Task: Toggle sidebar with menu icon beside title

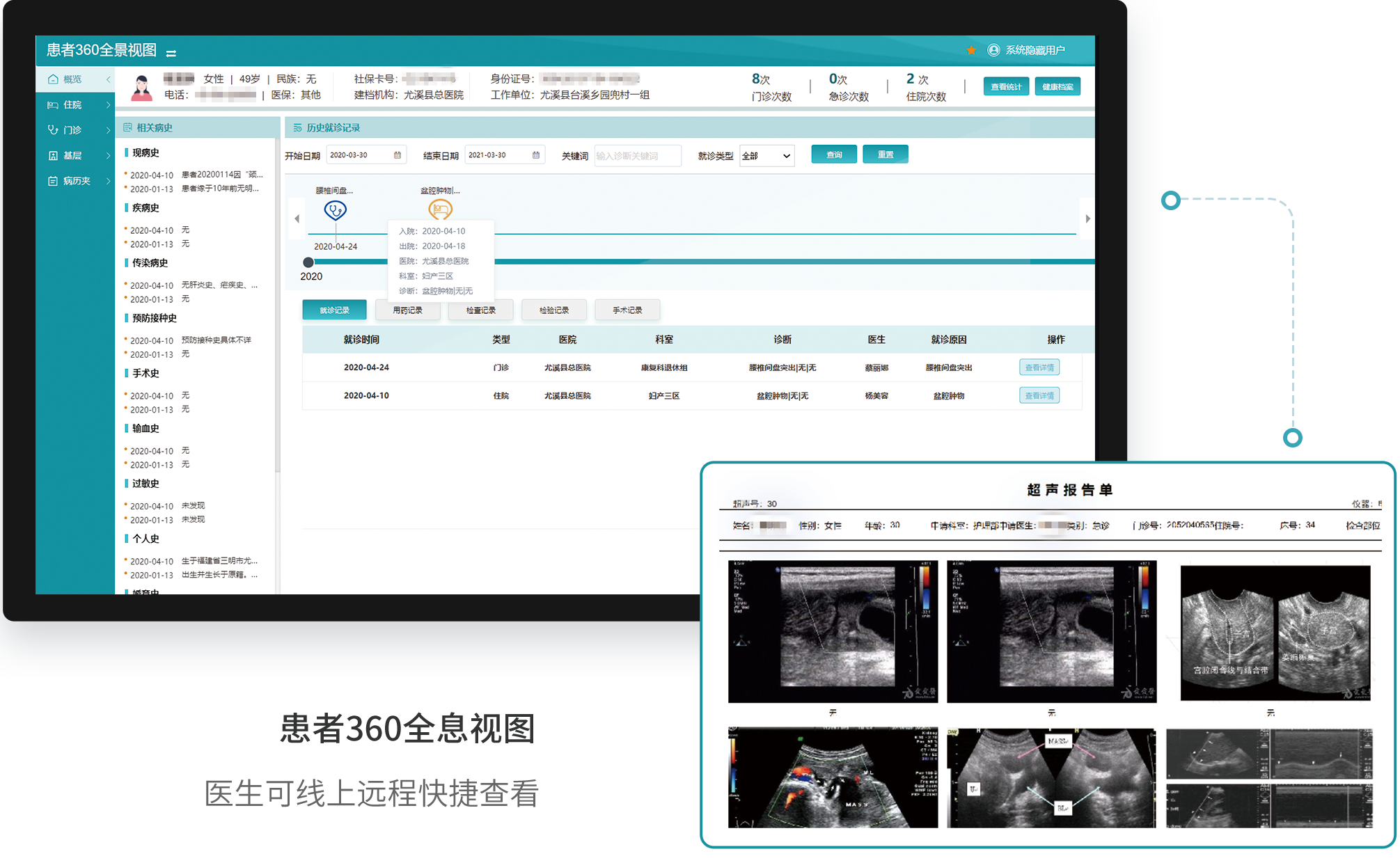Action: coord(171,53)
